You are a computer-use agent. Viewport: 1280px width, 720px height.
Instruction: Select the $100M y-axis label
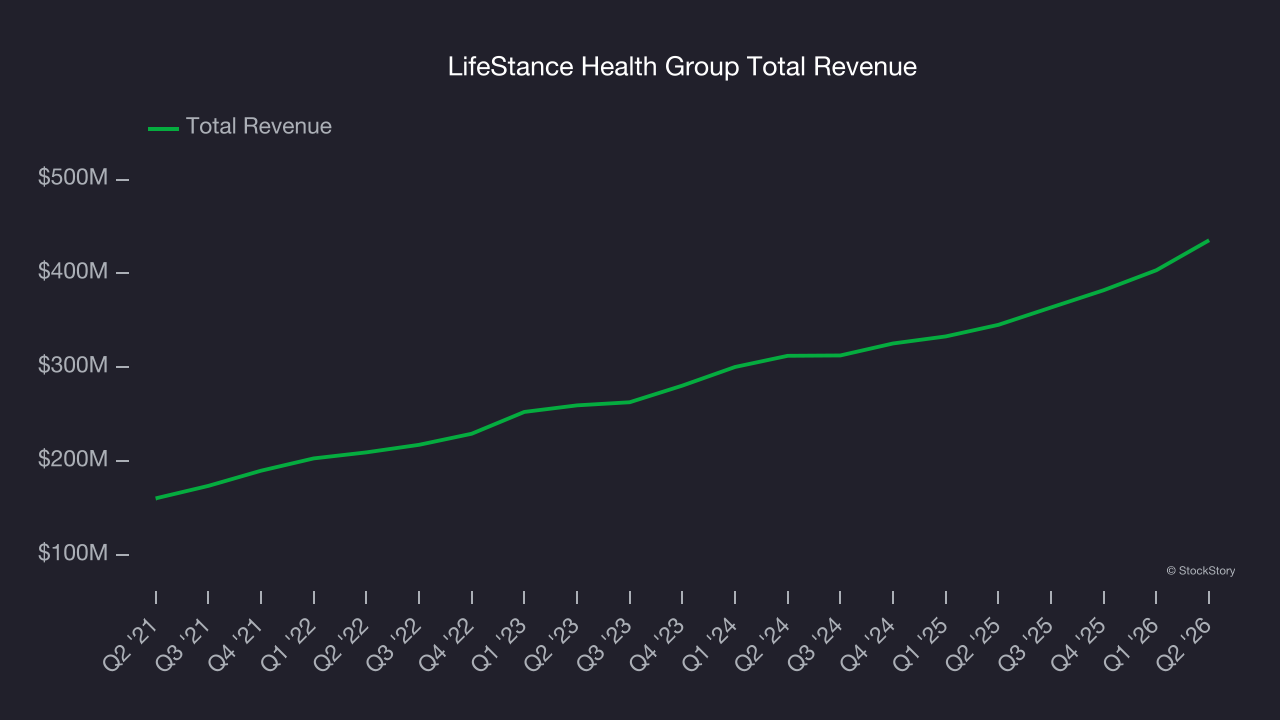tap(73, 553)
